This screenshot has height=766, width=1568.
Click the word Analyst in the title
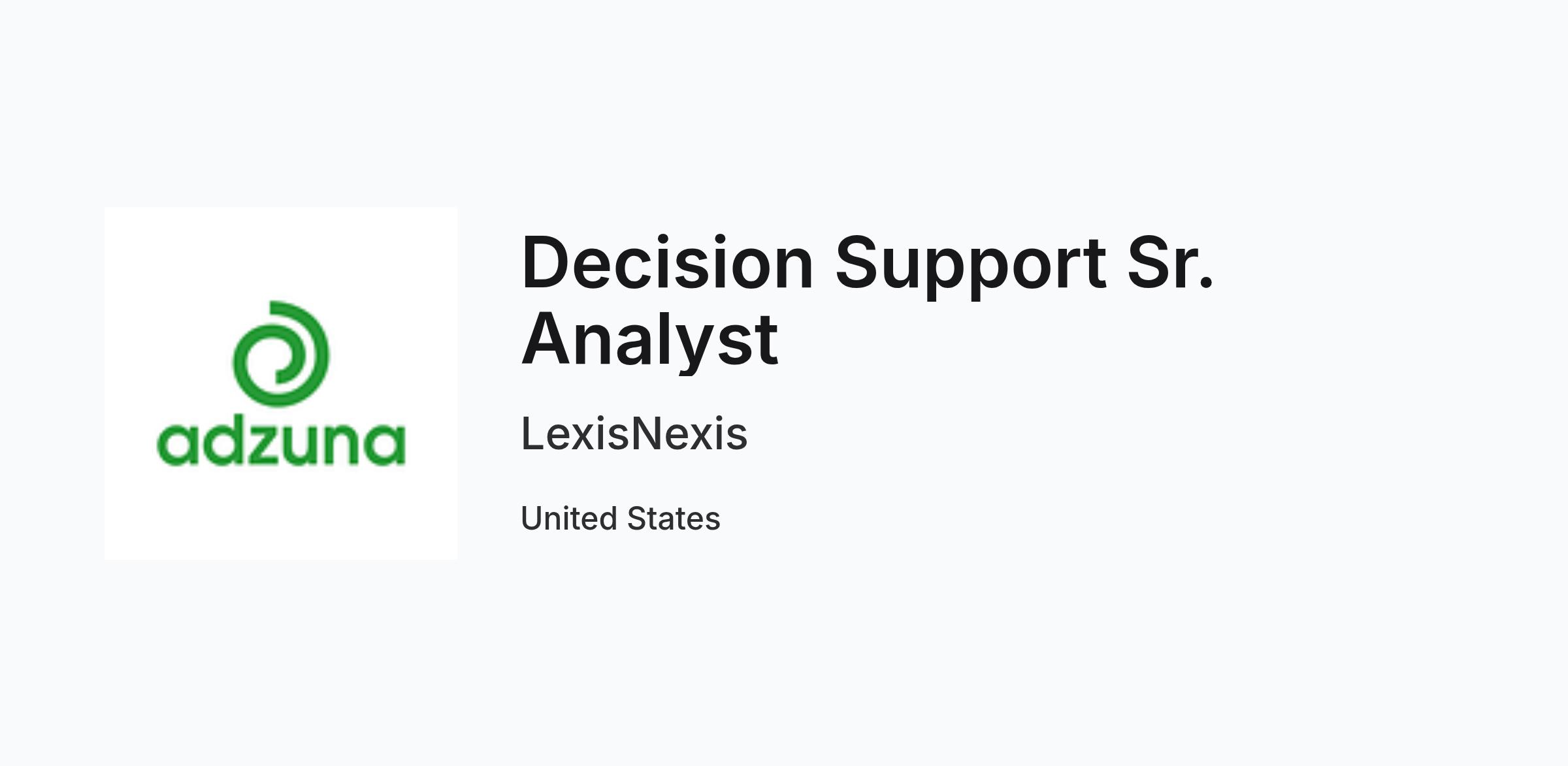click(649, 340)
